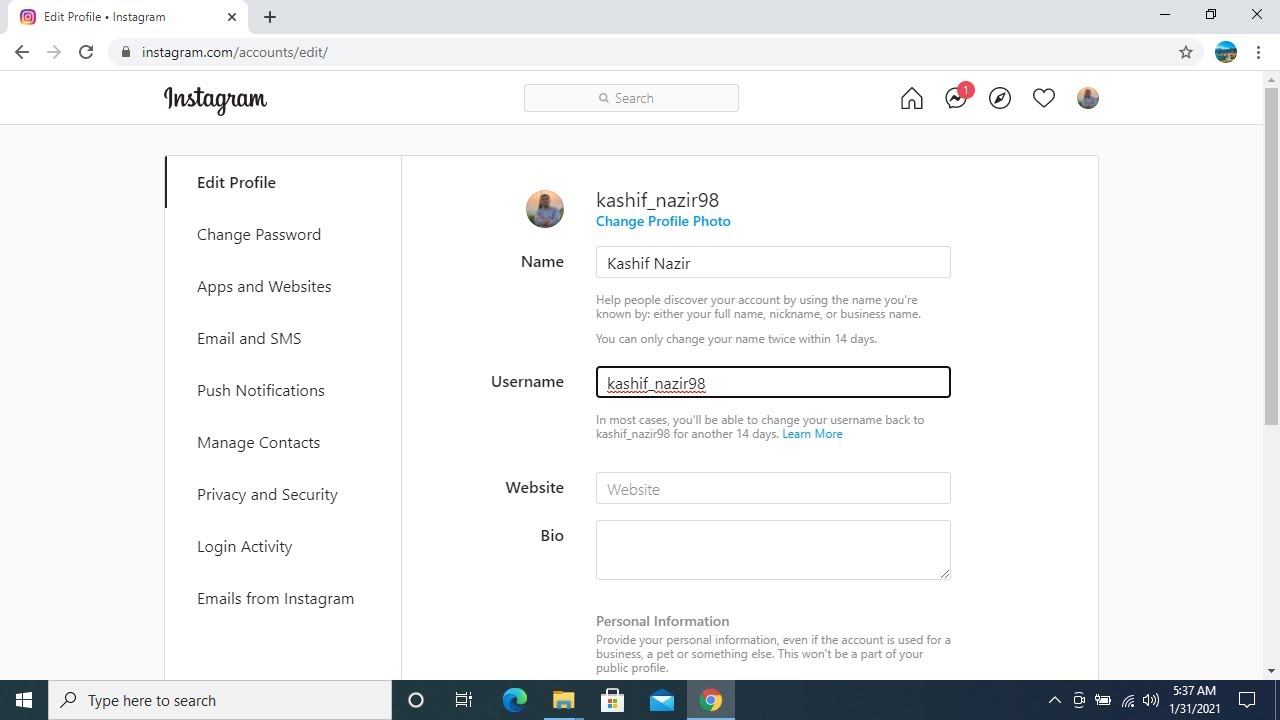The height and width of the screenshot is (720, 1280).
Task: Open Change Password settings
Action: (x=259, y=234)
